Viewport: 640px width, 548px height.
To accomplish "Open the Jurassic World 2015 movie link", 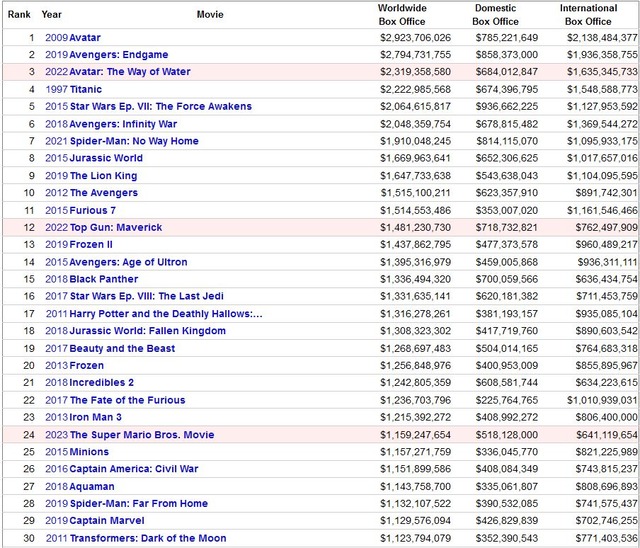I will pyautogui.click(x=106, y=158).
